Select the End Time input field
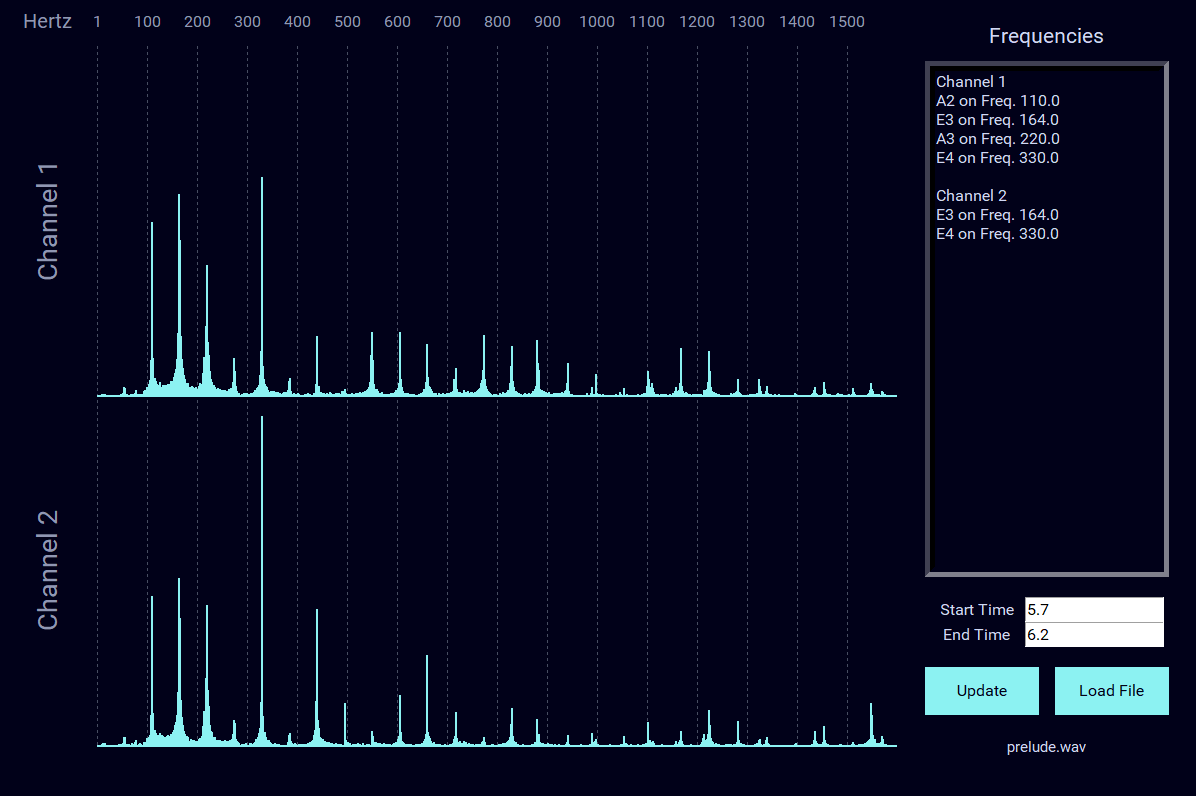This screenshot has width=1196, height=796. [x=1094, y=634]
